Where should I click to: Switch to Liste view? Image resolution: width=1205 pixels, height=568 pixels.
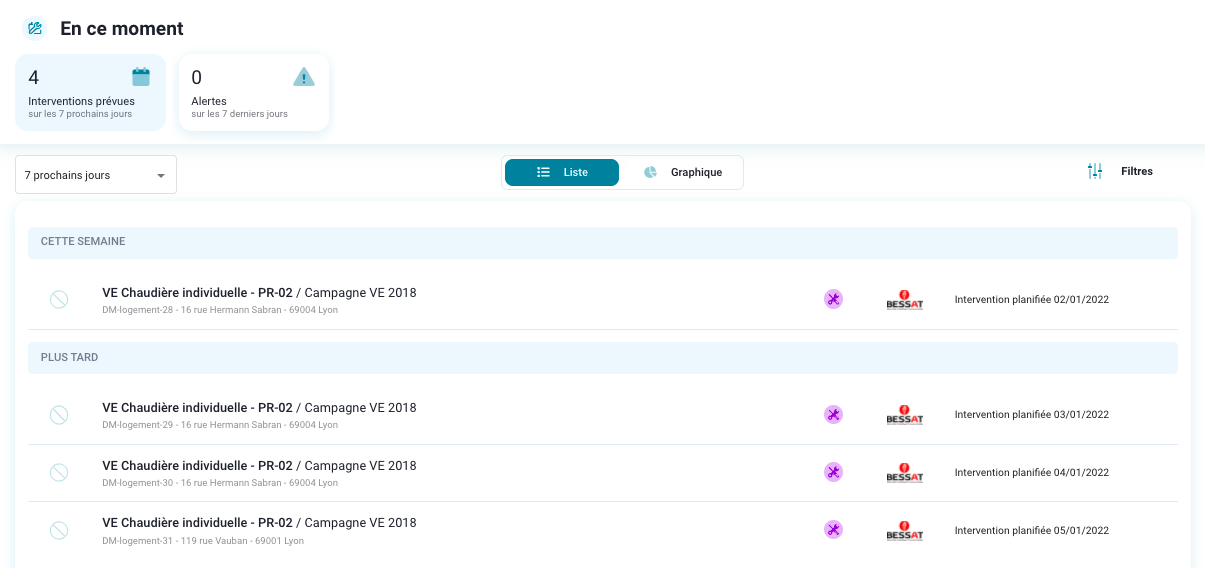pyautogui.click(x=562, y=172)
